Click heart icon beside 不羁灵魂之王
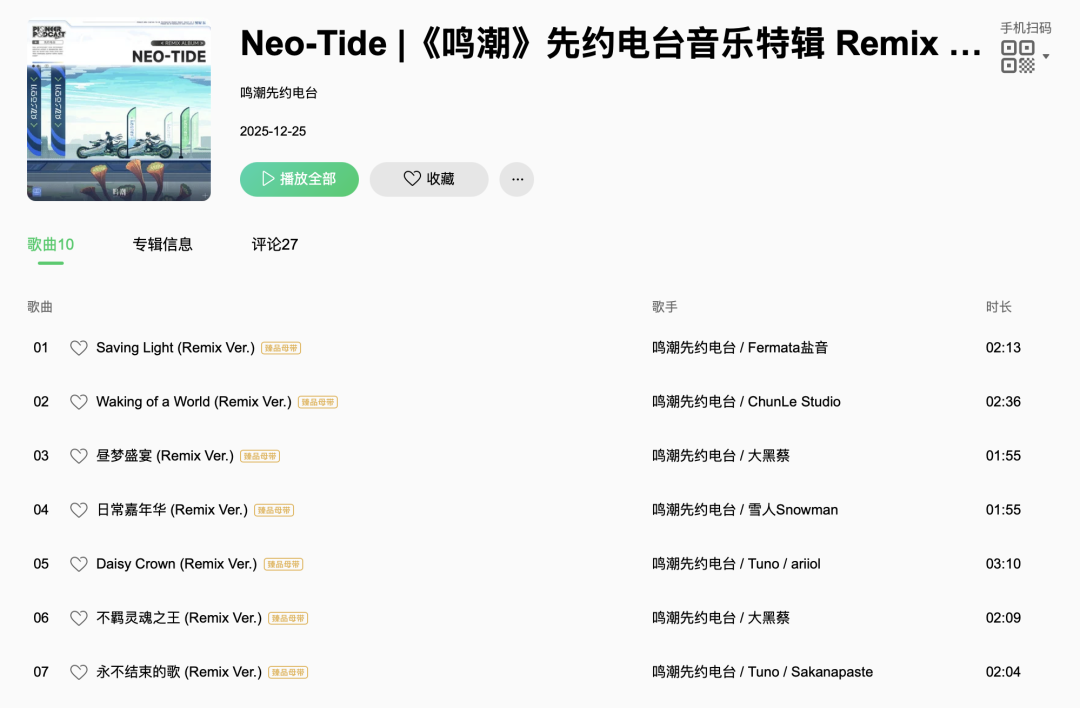The width and height of the screenshot is (1080, 708). point(78,618)
